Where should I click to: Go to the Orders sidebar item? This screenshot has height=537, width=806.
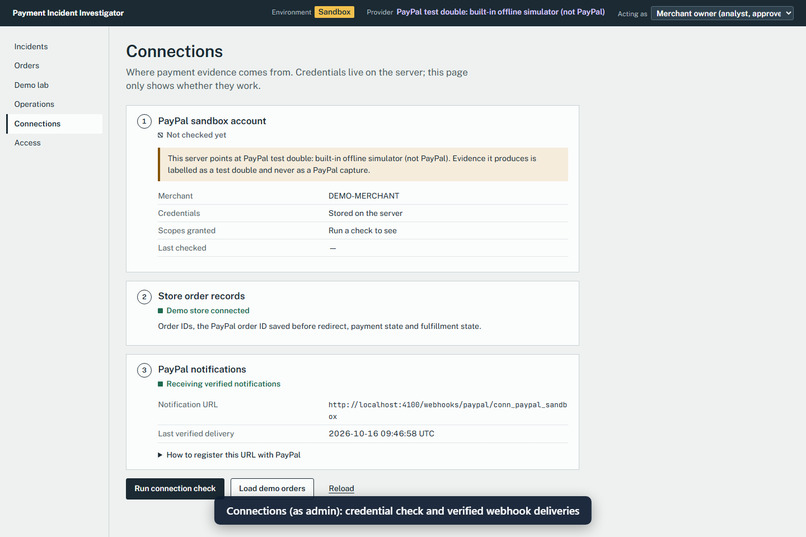27,65
